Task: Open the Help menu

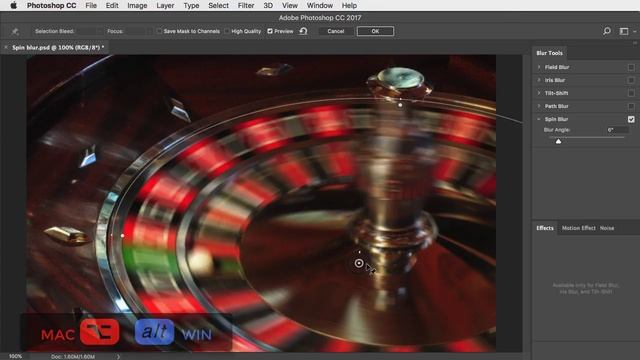Action: pyautogui.click(x=349, y=5)
